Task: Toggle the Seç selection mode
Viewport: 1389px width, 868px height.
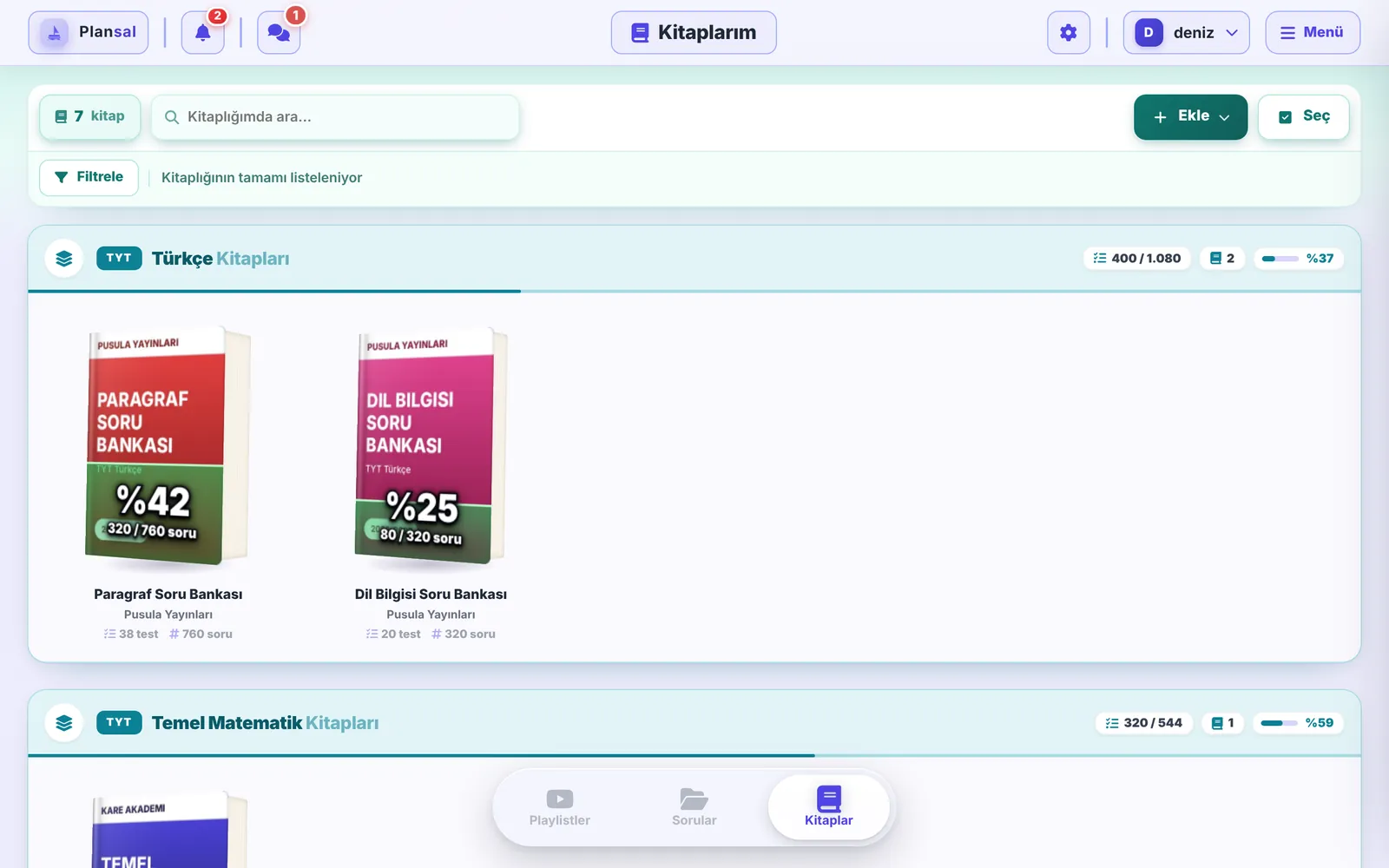Action: (1304, 116)
